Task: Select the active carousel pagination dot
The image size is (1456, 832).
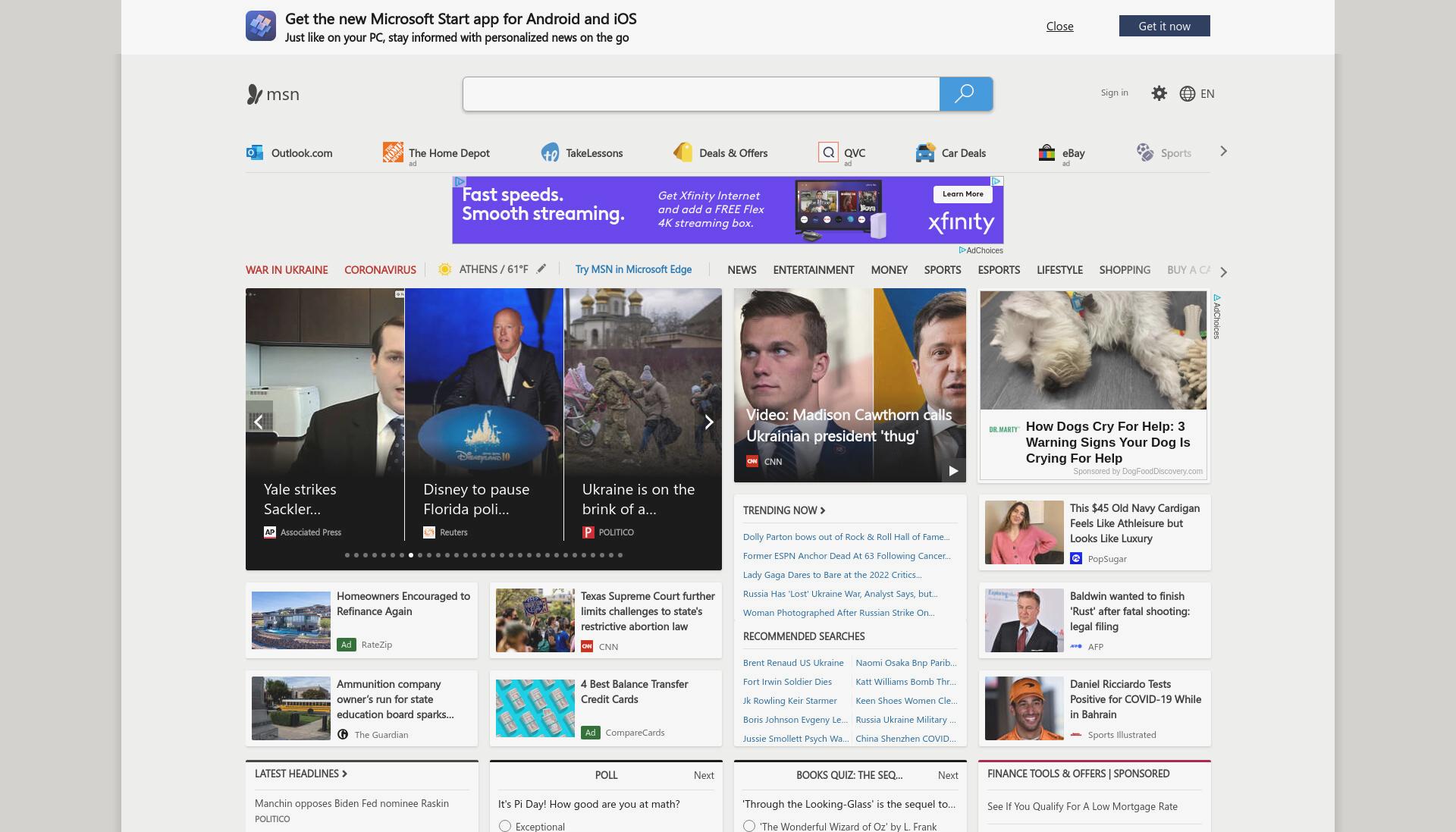Action: 411,555
